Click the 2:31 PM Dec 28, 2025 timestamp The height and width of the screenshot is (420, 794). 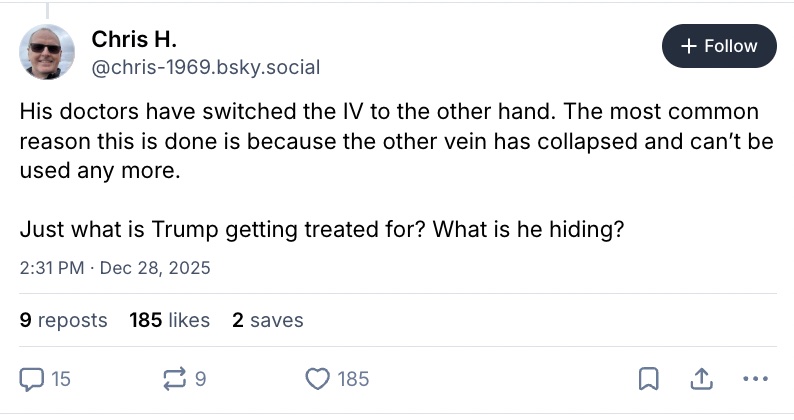click(115, 268)
